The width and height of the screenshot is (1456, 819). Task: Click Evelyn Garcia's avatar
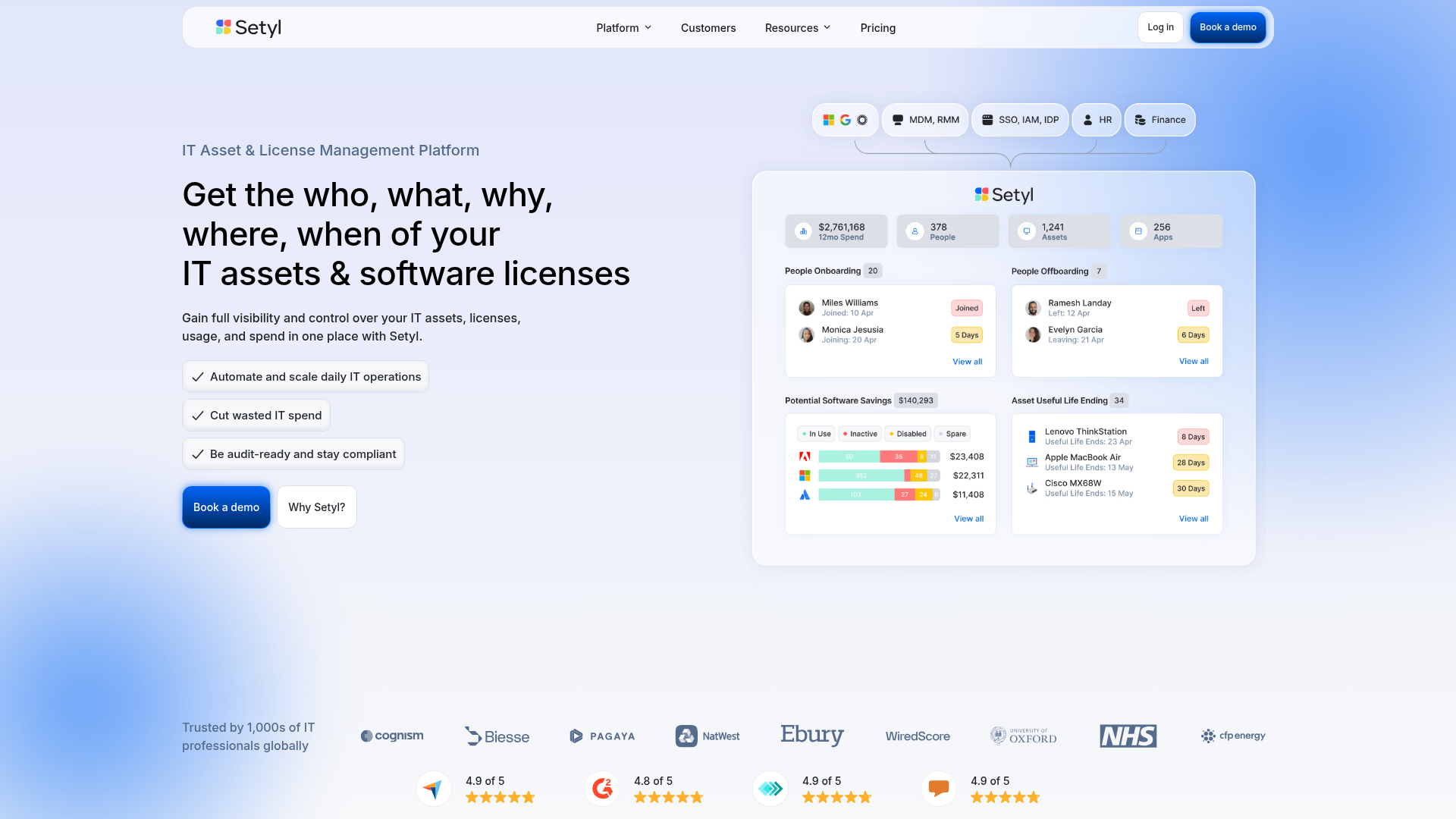tap(1033, 334)
